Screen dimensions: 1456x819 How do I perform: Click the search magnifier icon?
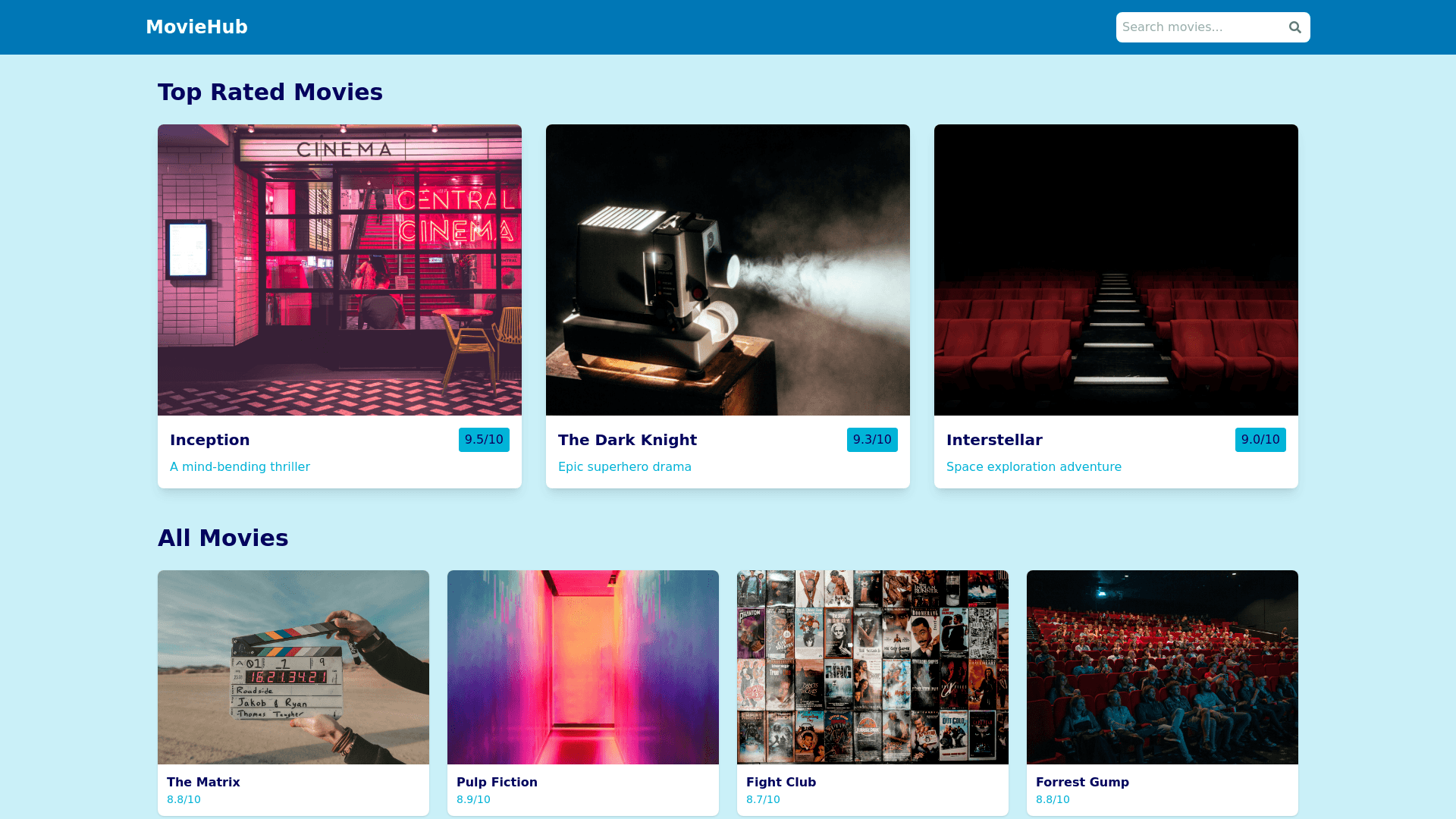pyautogui.click(x=1294, y=27)
